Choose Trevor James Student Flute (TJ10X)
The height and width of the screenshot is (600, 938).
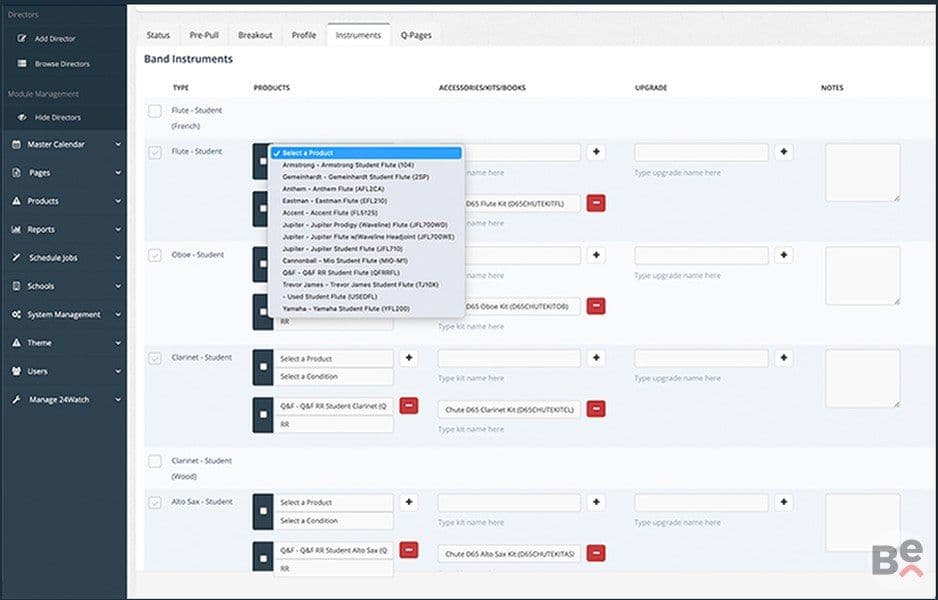[367, 285]
